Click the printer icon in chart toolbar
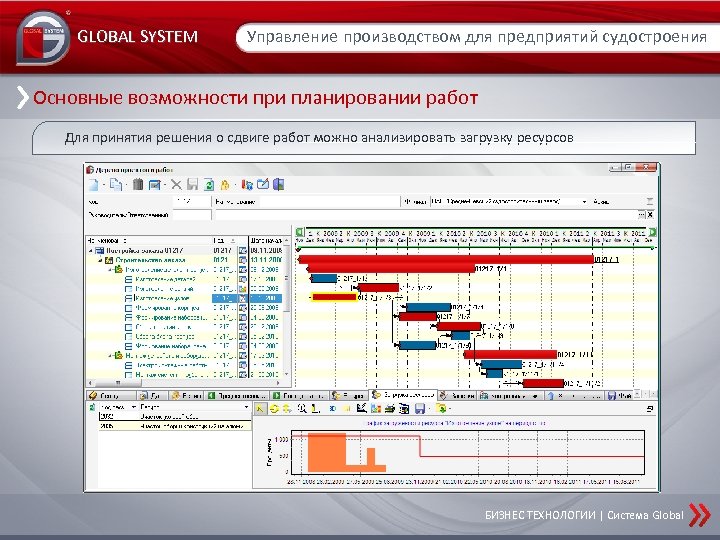The image size is (720, 540). coord(390,408)
